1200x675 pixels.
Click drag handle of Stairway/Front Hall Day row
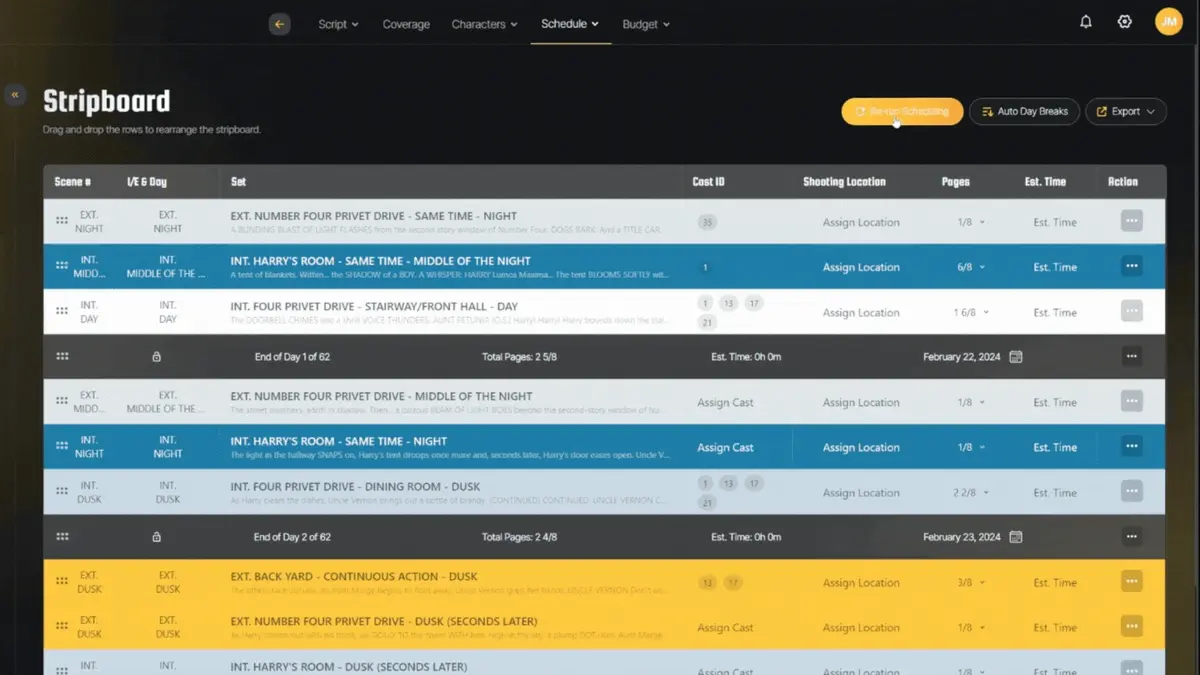tap(62, 312)
